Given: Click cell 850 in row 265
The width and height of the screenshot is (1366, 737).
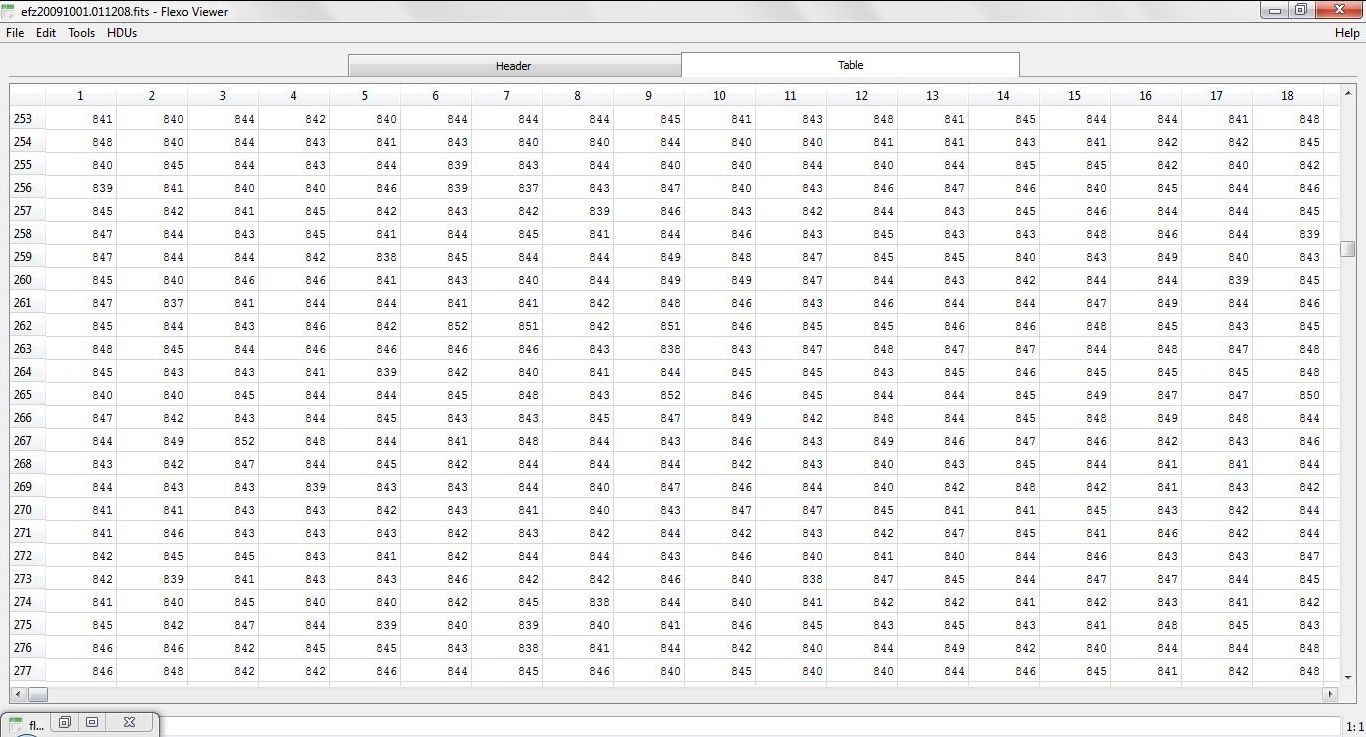Looking at the screenshot, I should click(x=1288, y=395).
